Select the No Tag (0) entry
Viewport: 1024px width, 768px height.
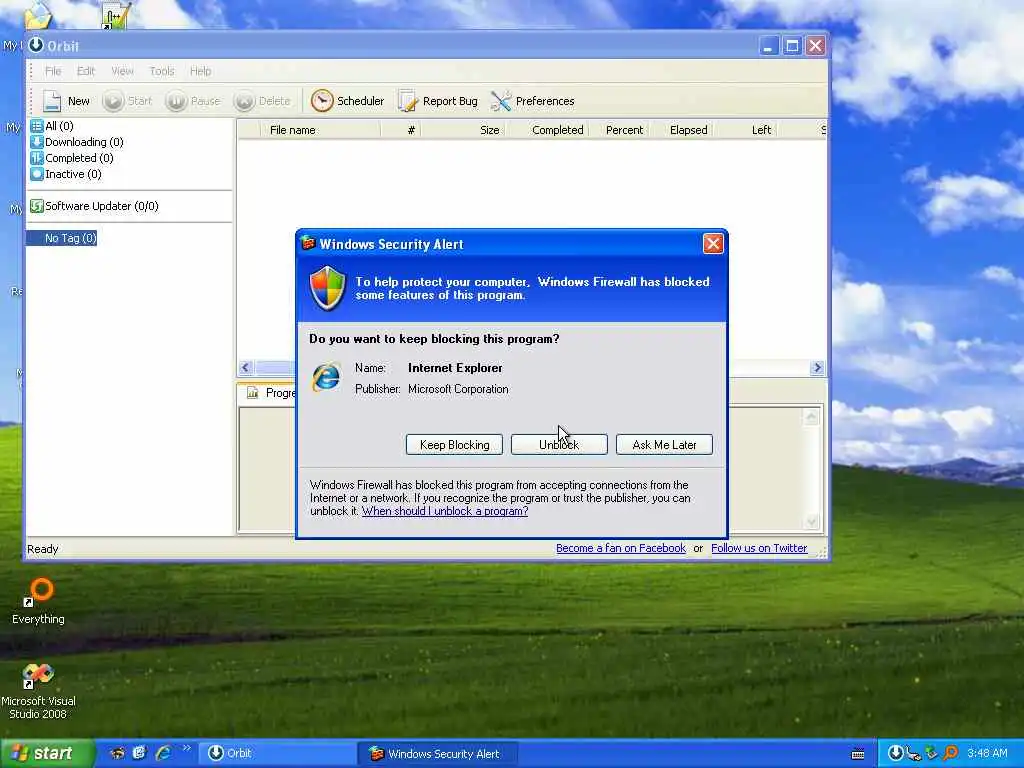(x=62, y=238)
